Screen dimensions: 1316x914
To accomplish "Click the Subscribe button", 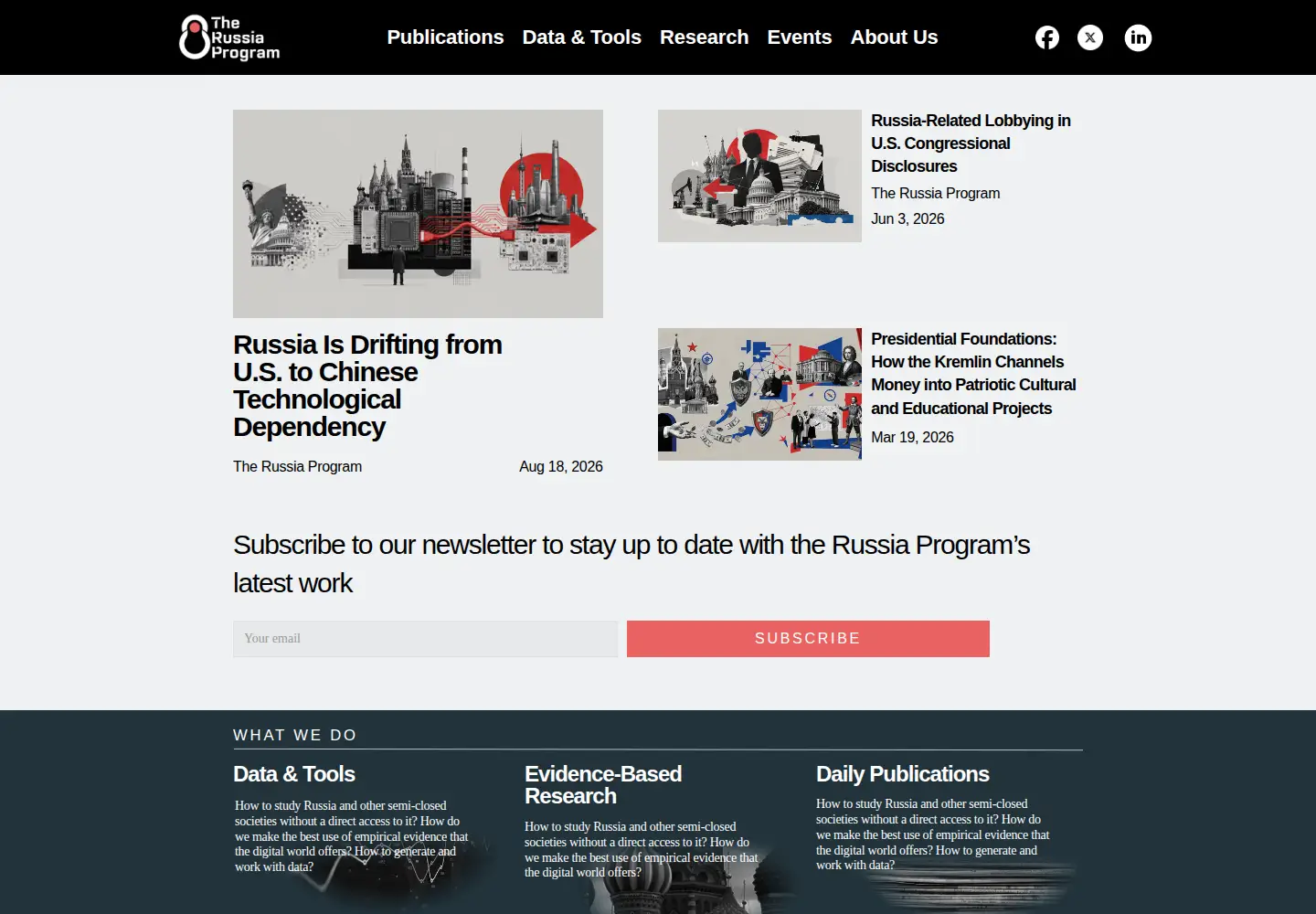I will (x=808, y=639).
